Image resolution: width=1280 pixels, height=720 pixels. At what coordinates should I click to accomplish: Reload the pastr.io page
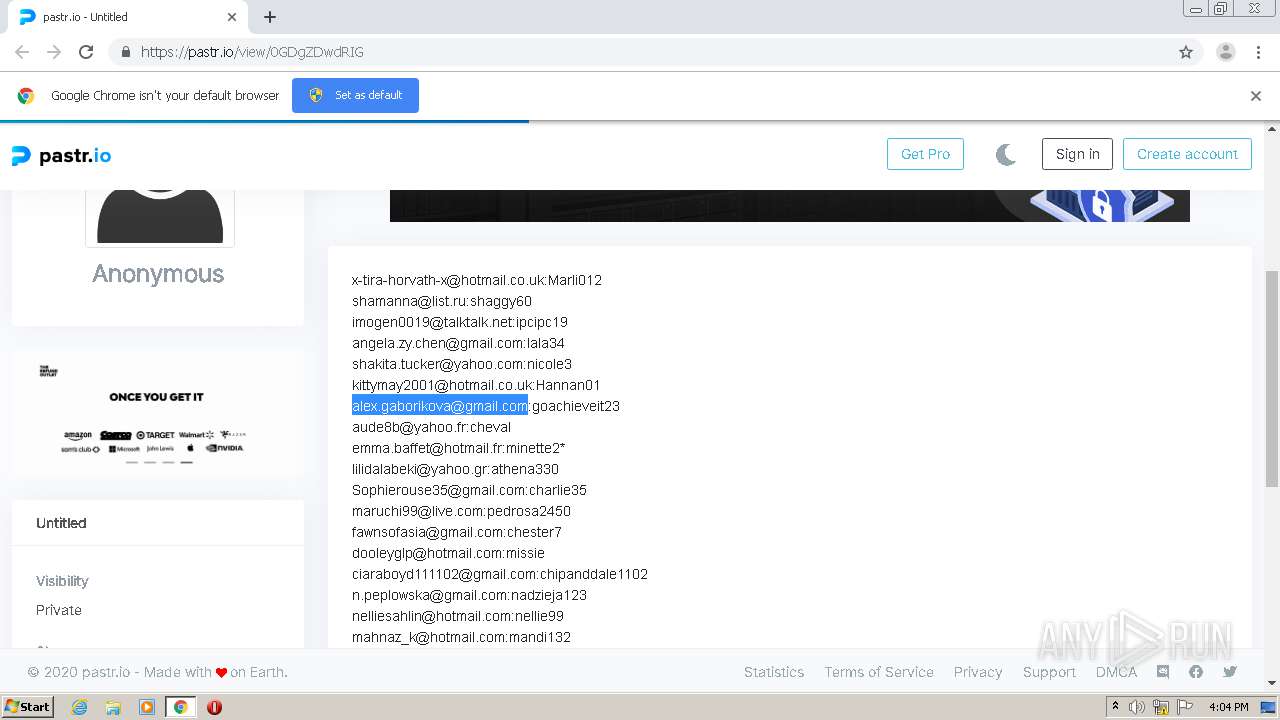[x=86, y=52]
